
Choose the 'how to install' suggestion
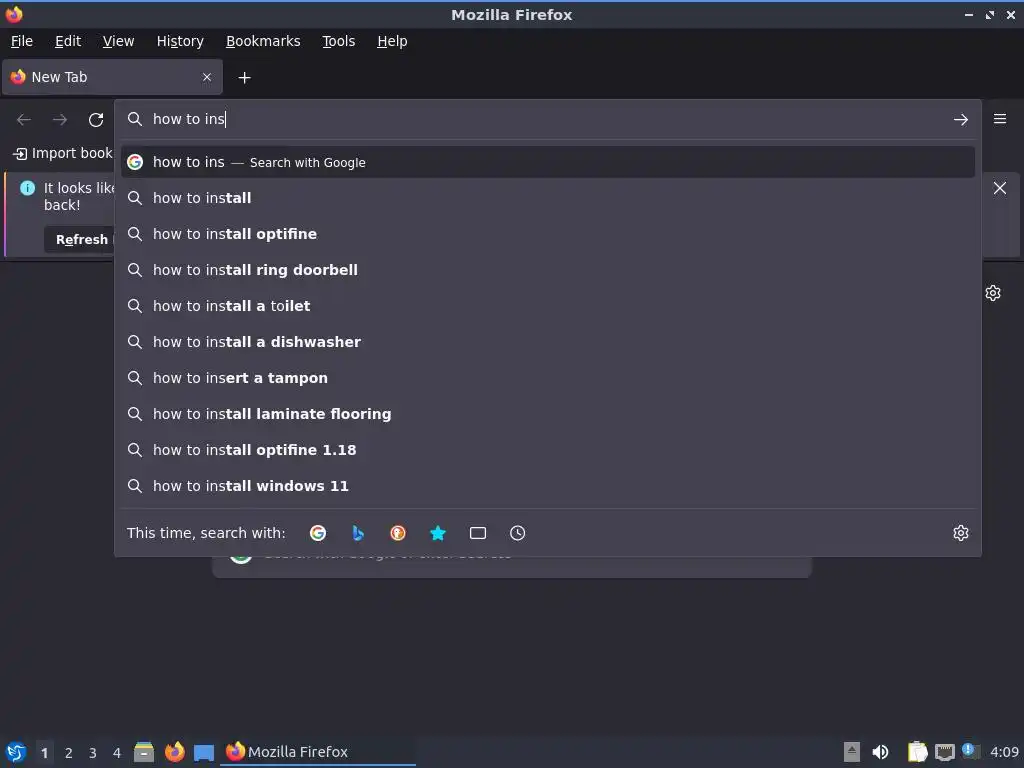tap(548, 198)
